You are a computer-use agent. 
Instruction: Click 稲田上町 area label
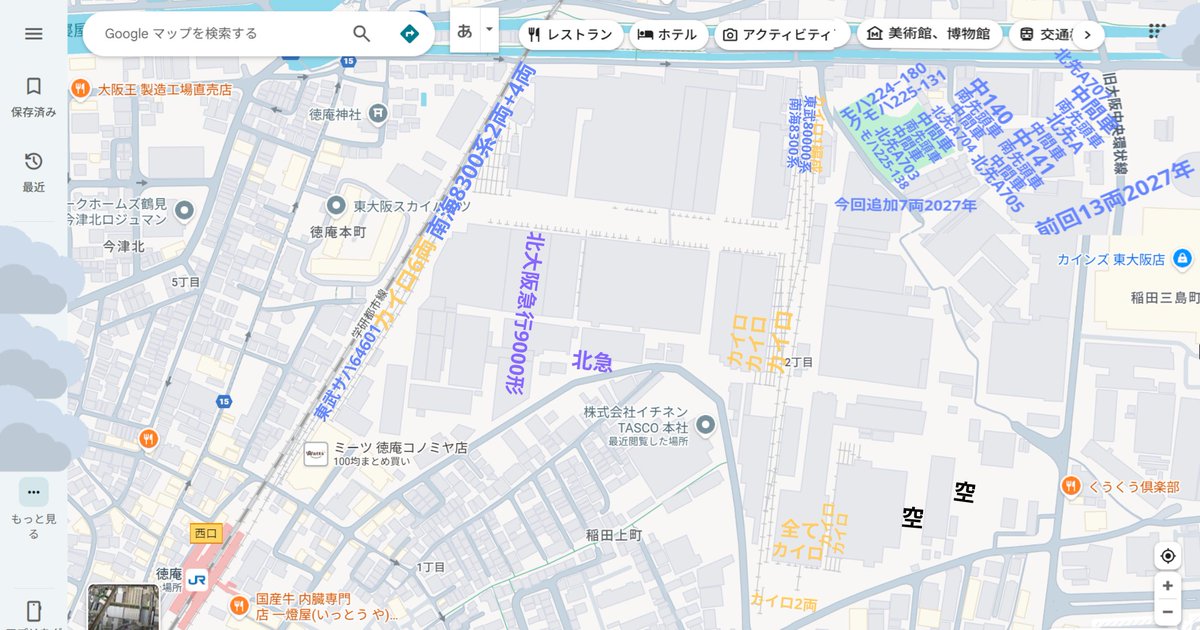click(x=614, y=535)
